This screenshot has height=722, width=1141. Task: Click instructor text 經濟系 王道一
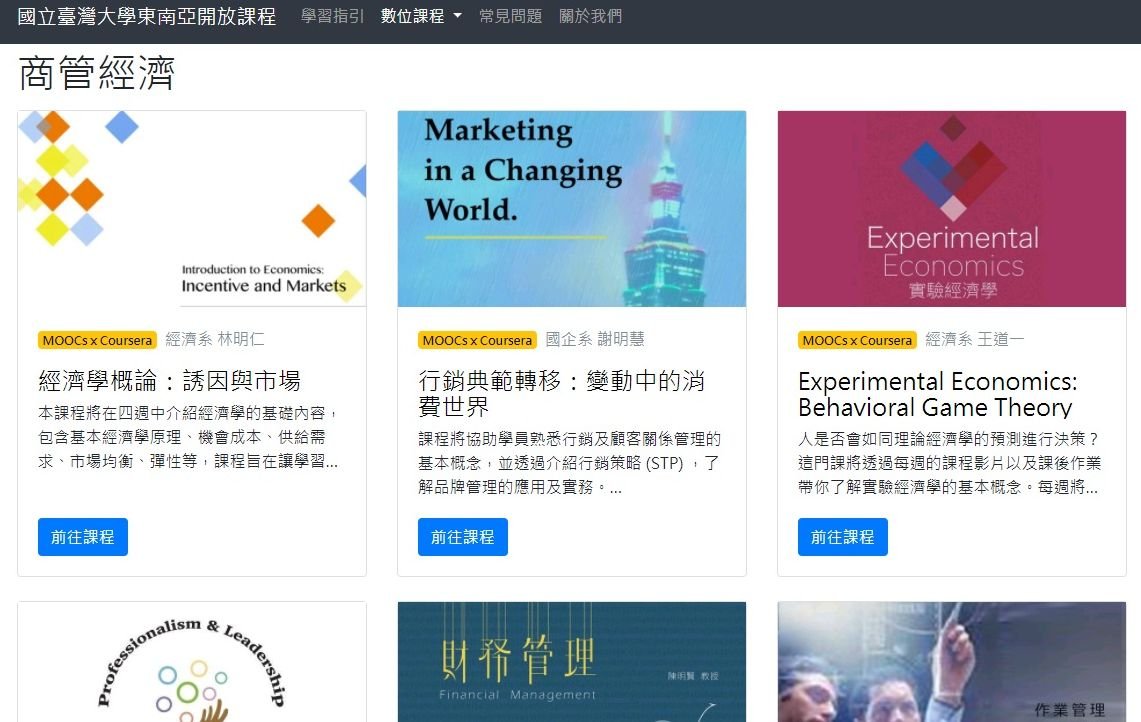974,339
